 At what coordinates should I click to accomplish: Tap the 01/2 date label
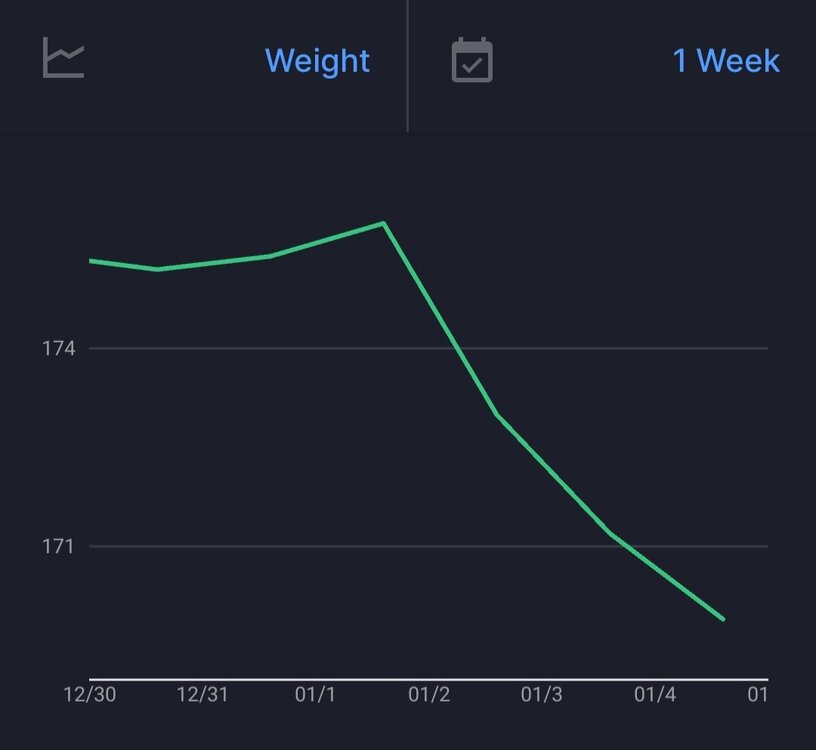(429, 695)
